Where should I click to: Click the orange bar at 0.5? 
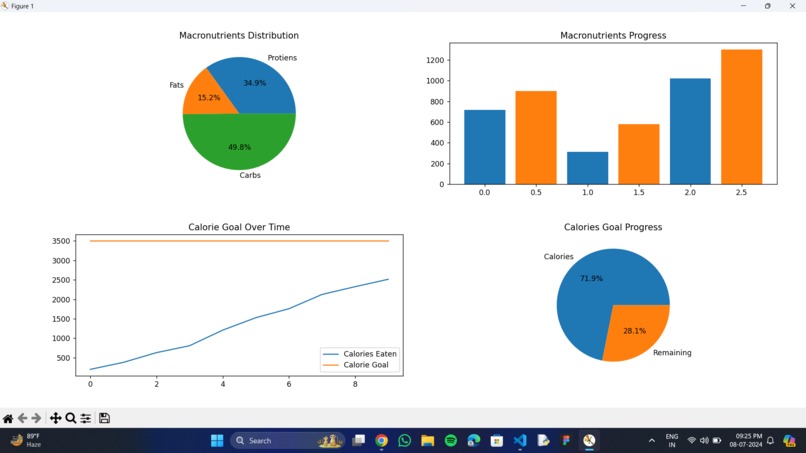coord(536,137)
